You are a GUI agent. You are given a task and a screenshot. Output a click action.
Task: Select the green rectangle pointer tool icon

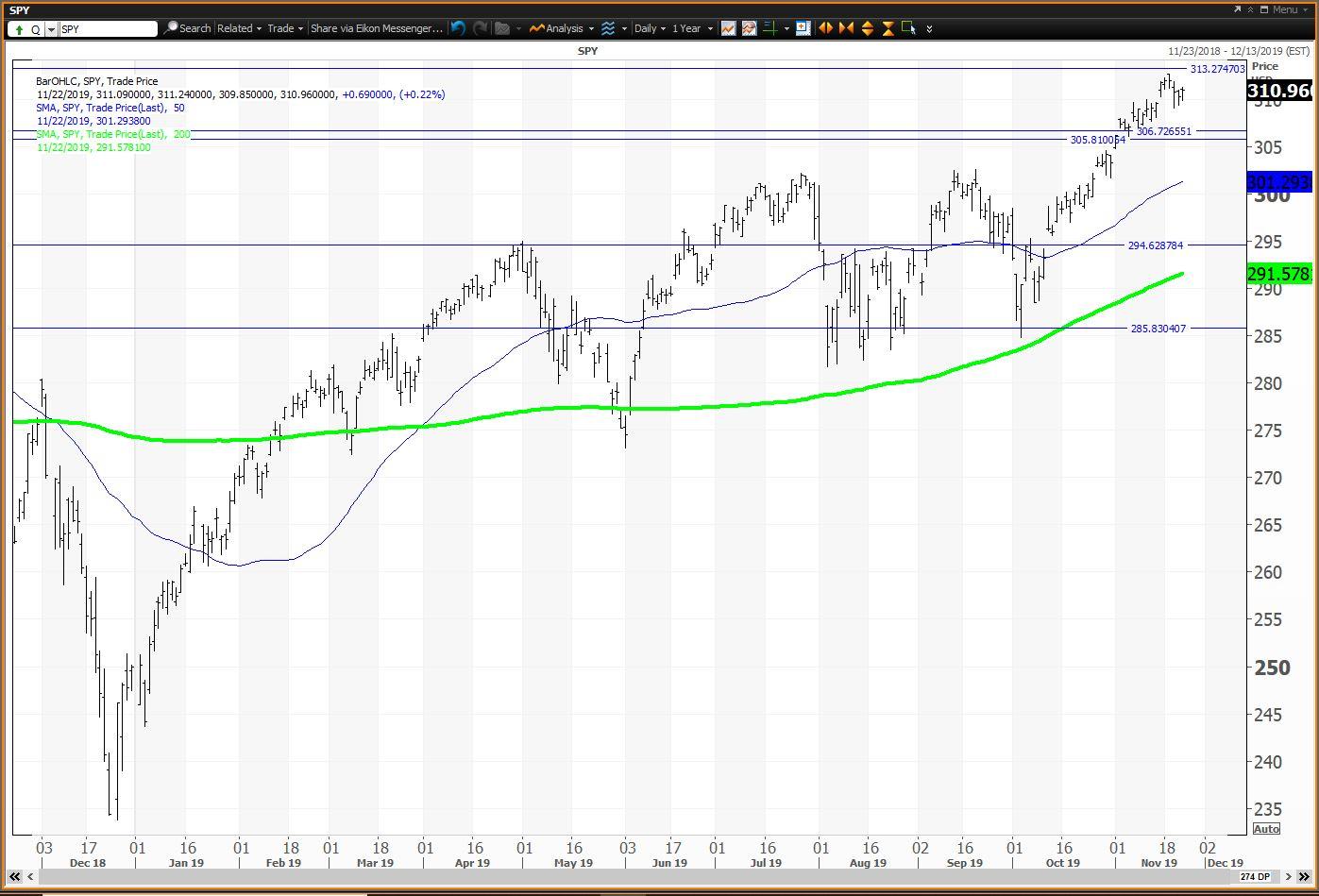coord(908,28)
